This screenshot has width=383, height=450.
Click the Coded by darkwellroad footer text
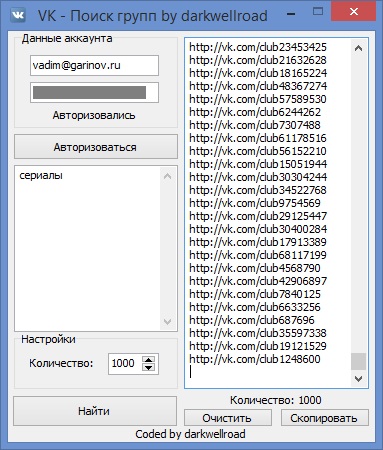pyautogui.click(x=190, y=434)
